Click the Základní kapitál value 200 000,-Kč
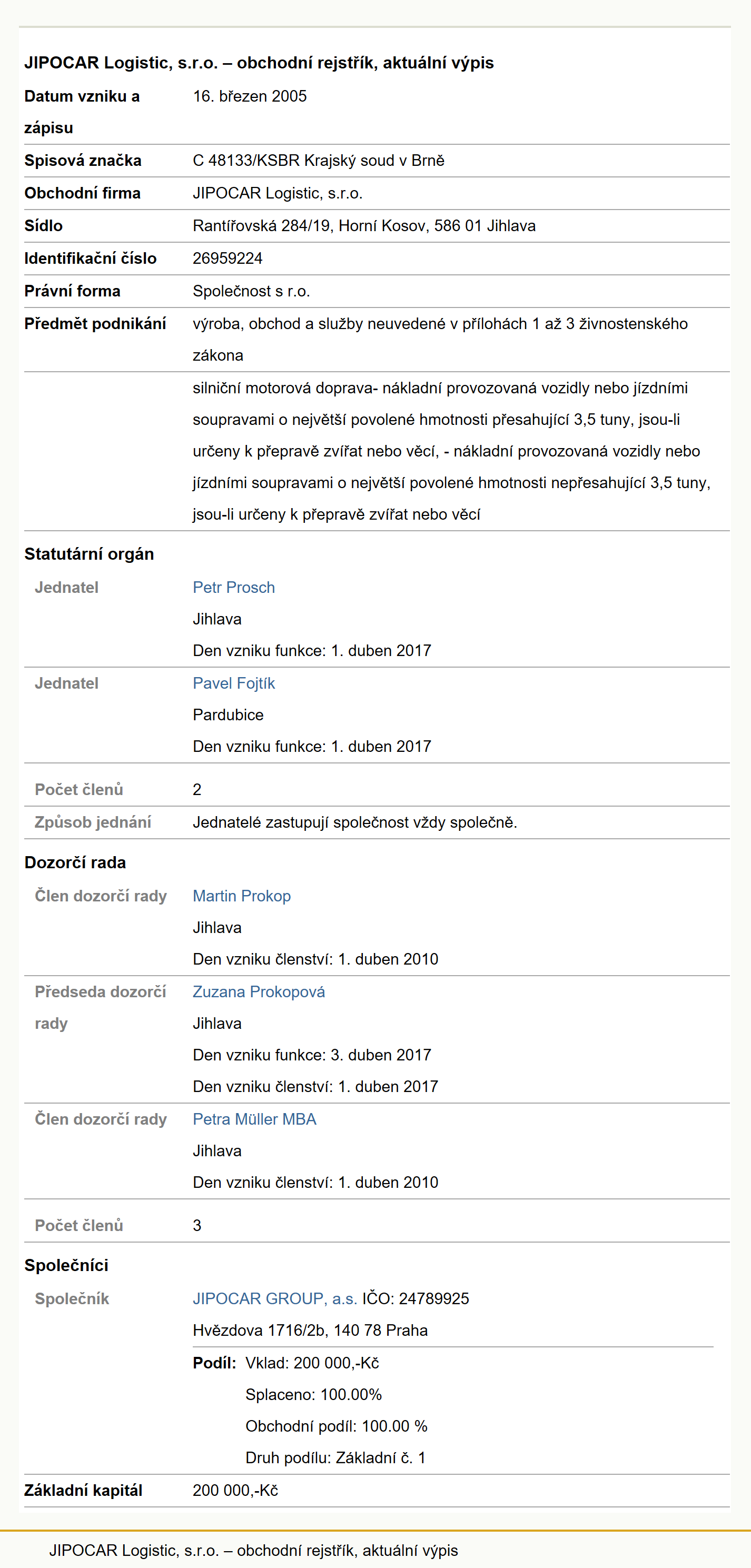This screenshot has width=751, height=1568. (235, 1490)
